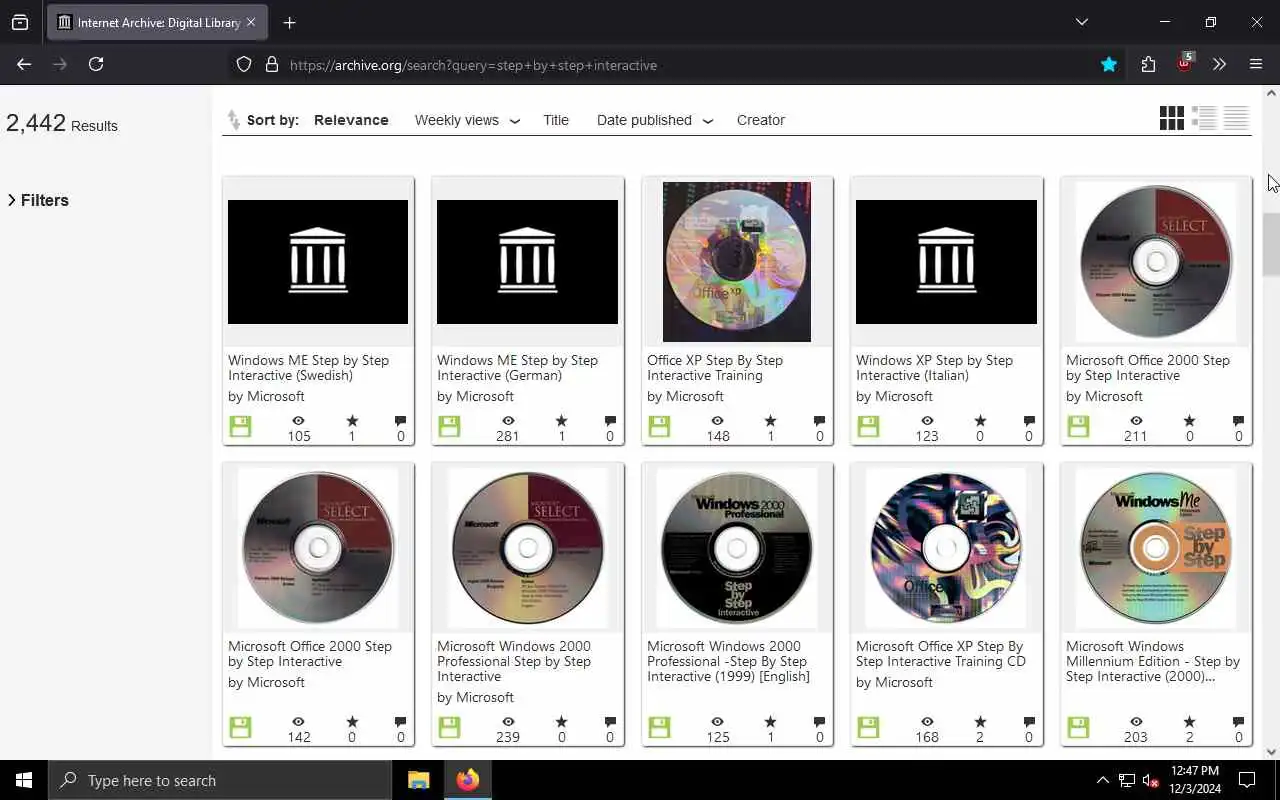This screenshot has width=1280, height=800.
Task: Switch to compact list view icon
Action: point(1236,118)
